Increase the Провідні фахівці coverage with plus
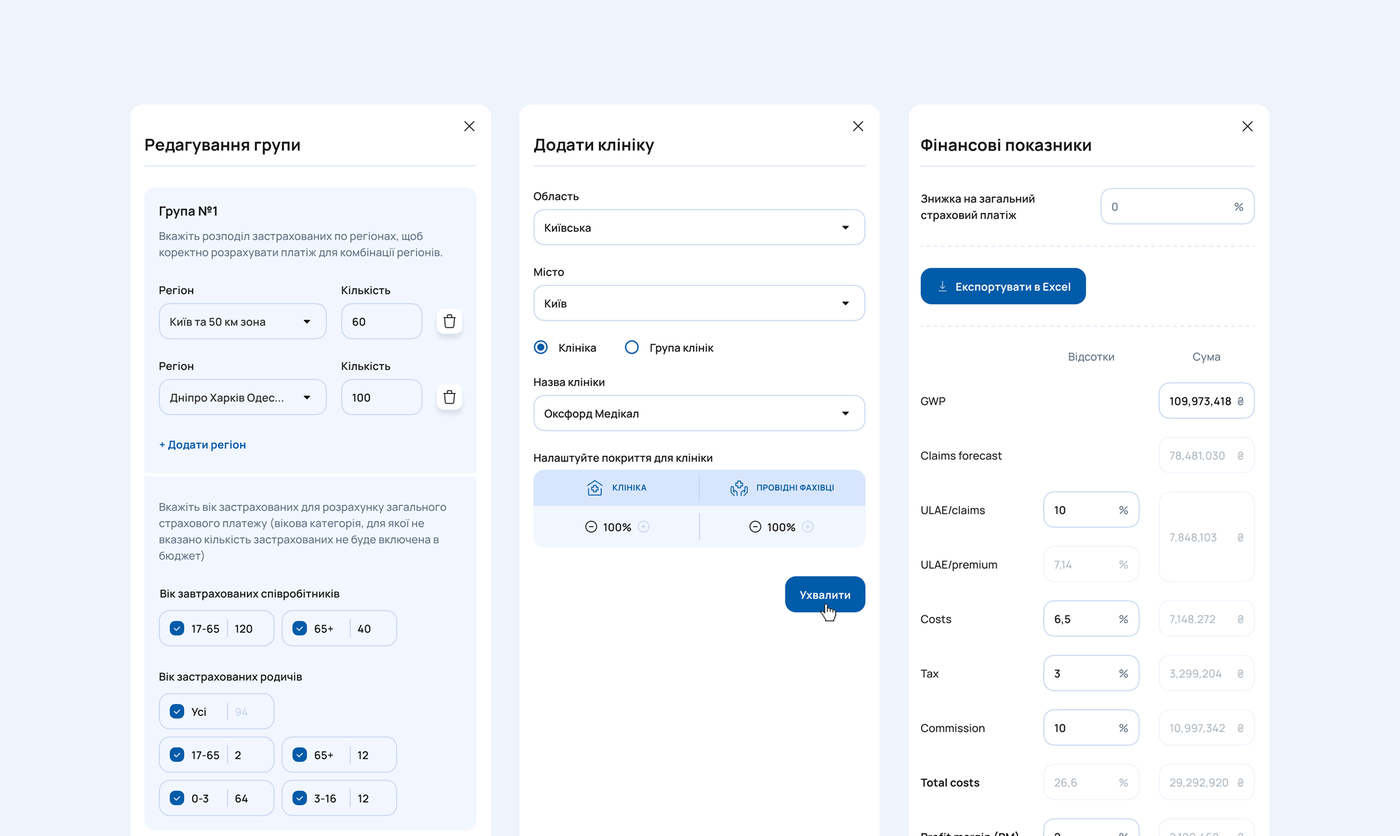The image size is (1400, 836). tap(807, 527)
